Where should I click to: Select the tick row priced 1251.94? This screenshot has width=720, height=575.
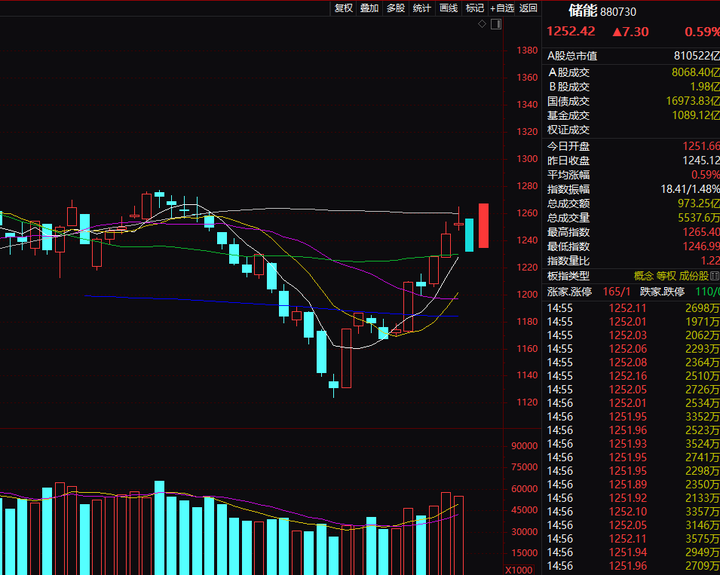click(633, 552)
